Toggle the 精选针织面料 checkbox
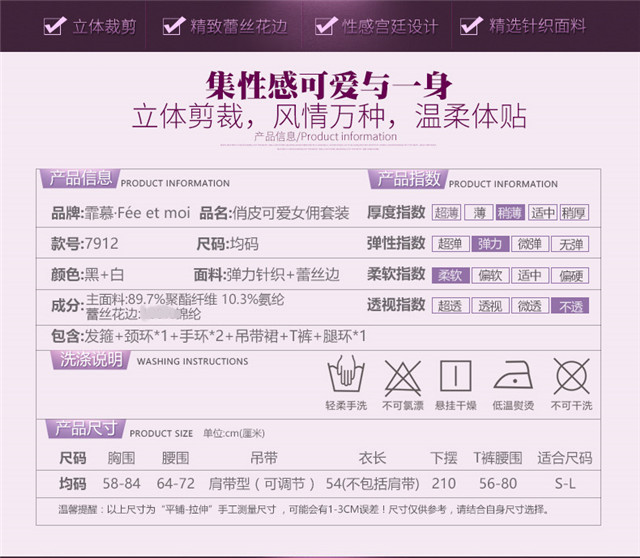The width and height of the screenshot is (640, 558). coord(471,26)
